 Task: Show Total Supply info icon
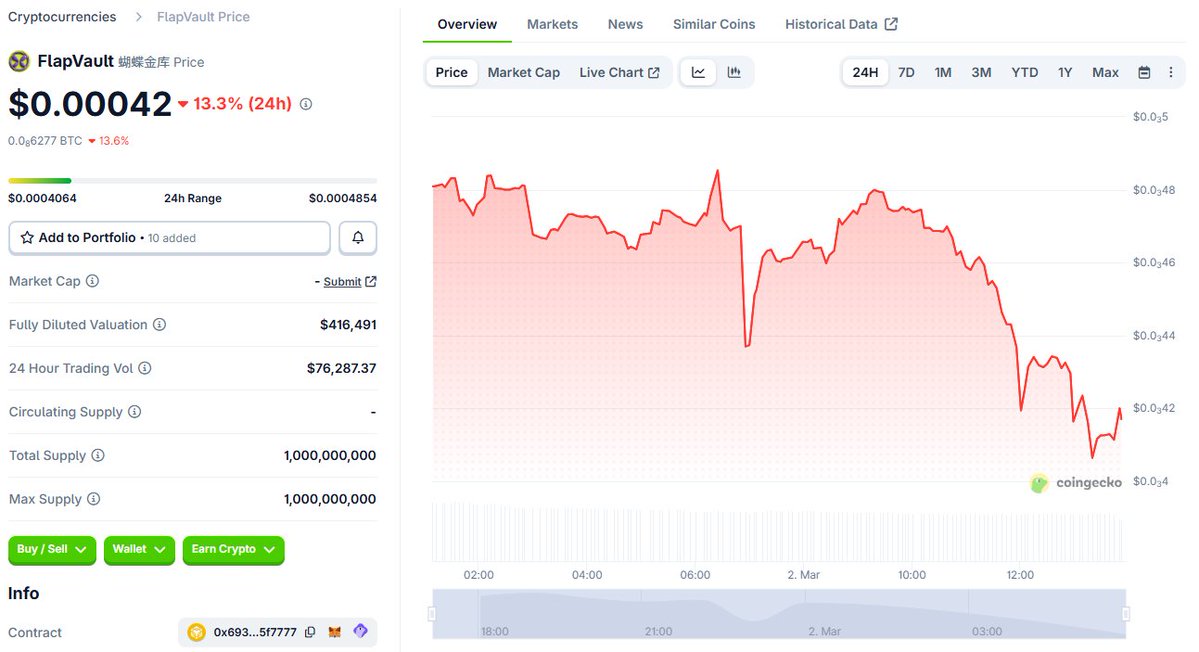[x=98, y=455]
